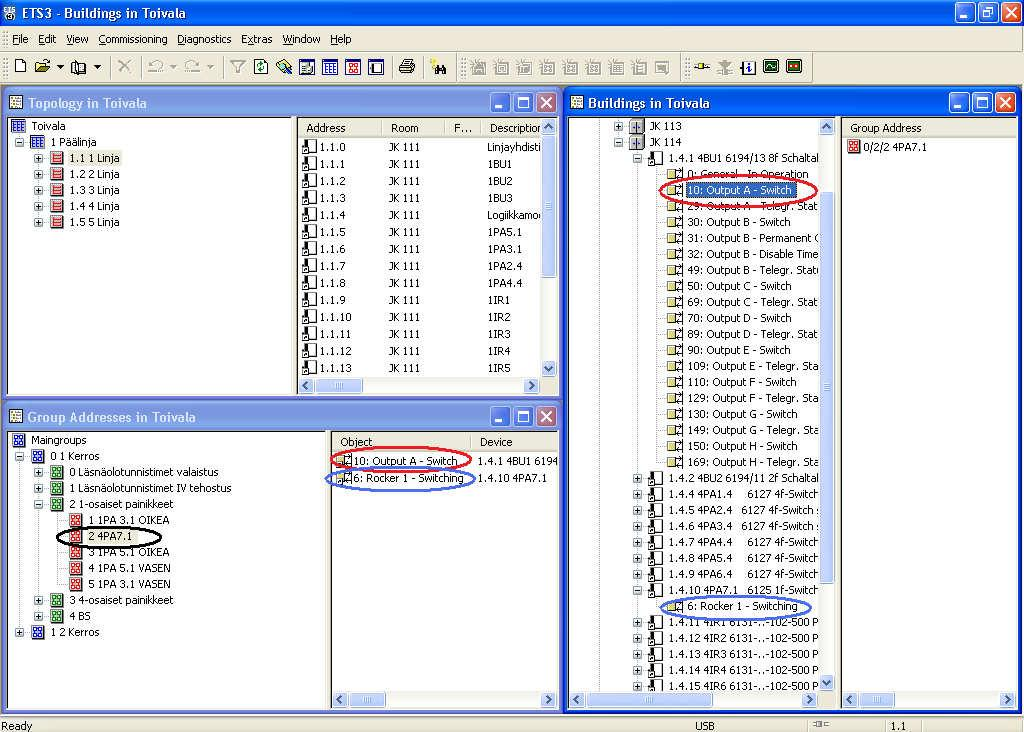
Task: Click the project book icon in toolbar
Action: click(78, 67)
